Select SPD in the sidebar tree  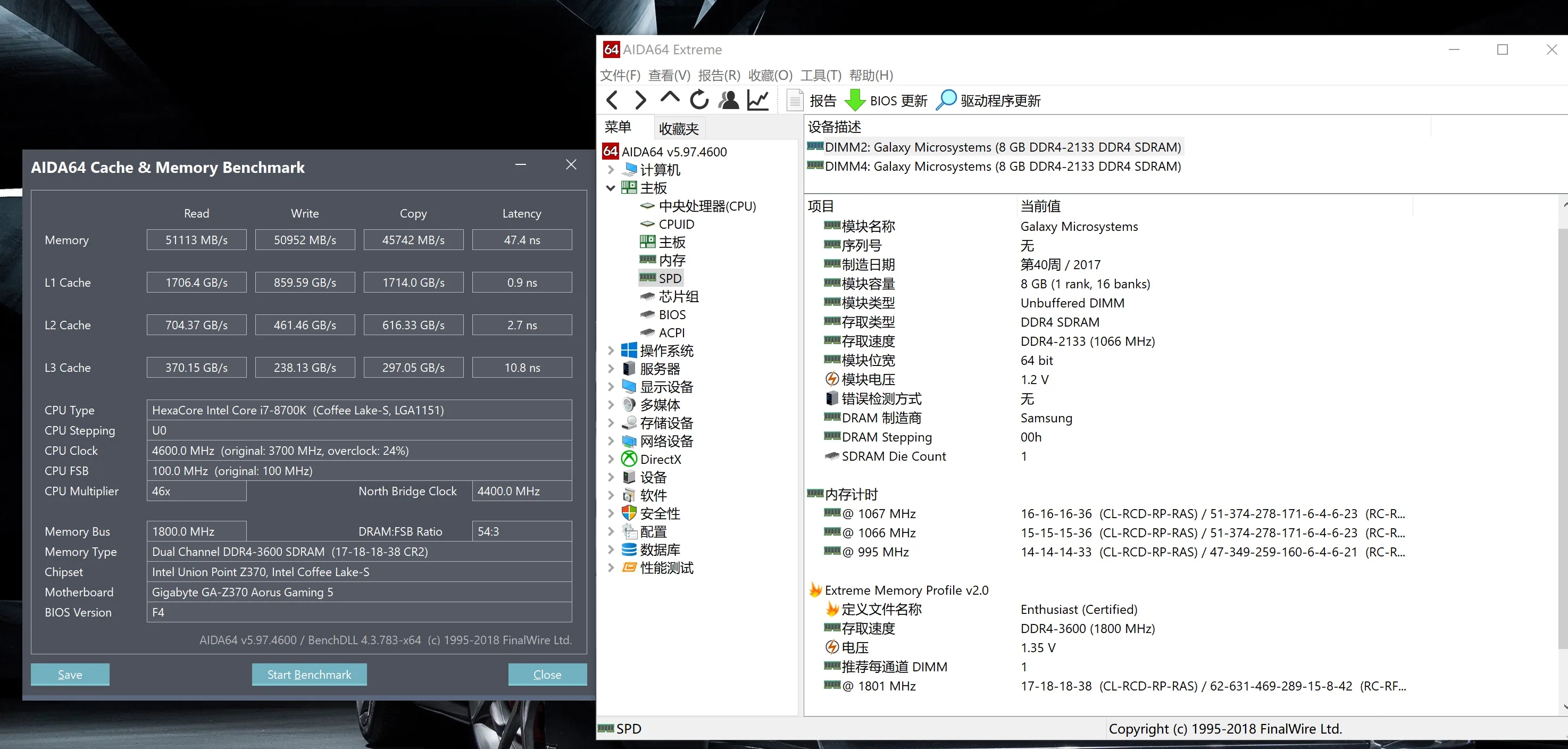coord(670,278)
